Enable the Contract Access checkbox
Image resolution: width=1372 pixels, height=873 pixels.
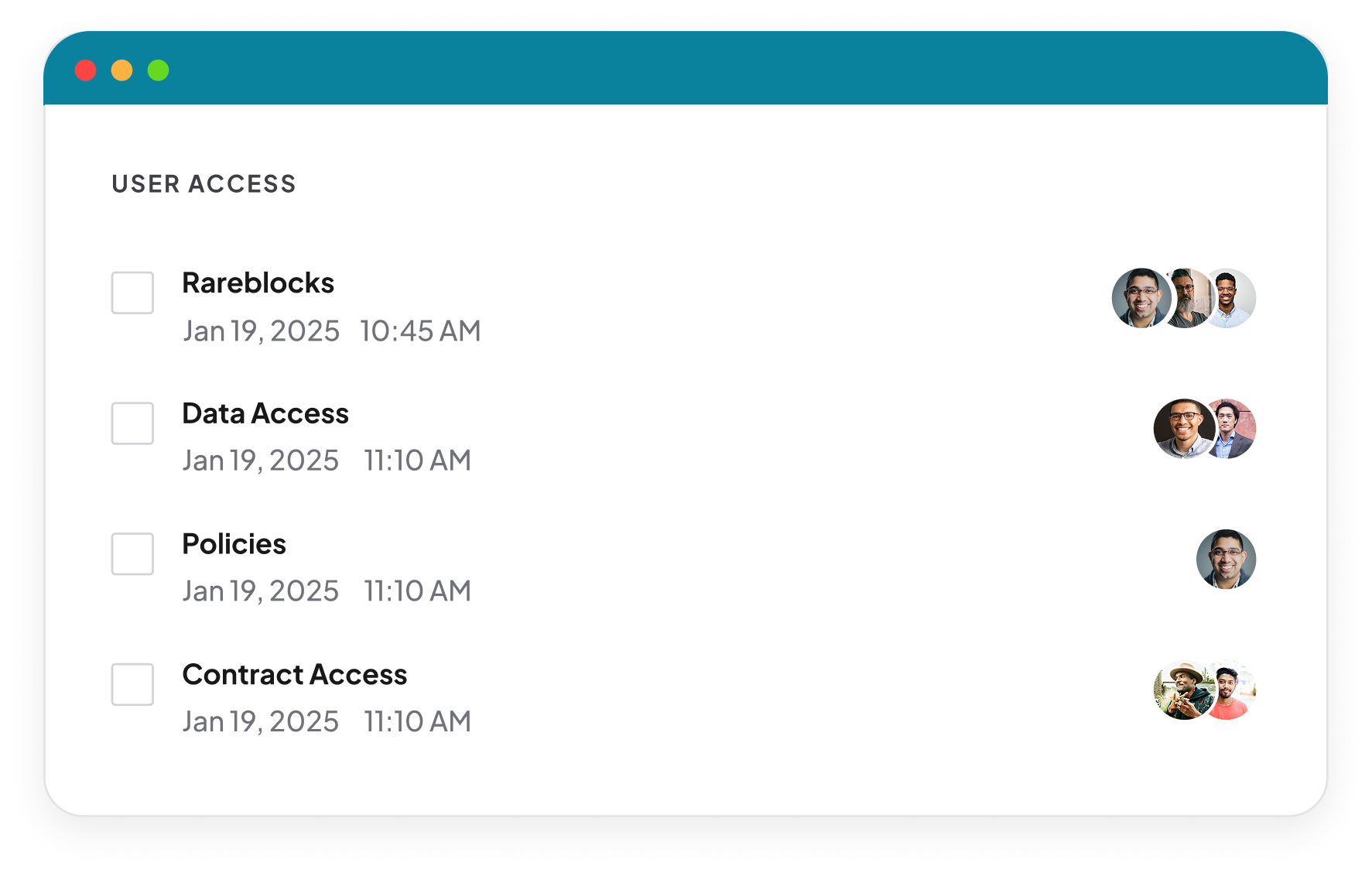pyautogui.click(x=132, y=684)
